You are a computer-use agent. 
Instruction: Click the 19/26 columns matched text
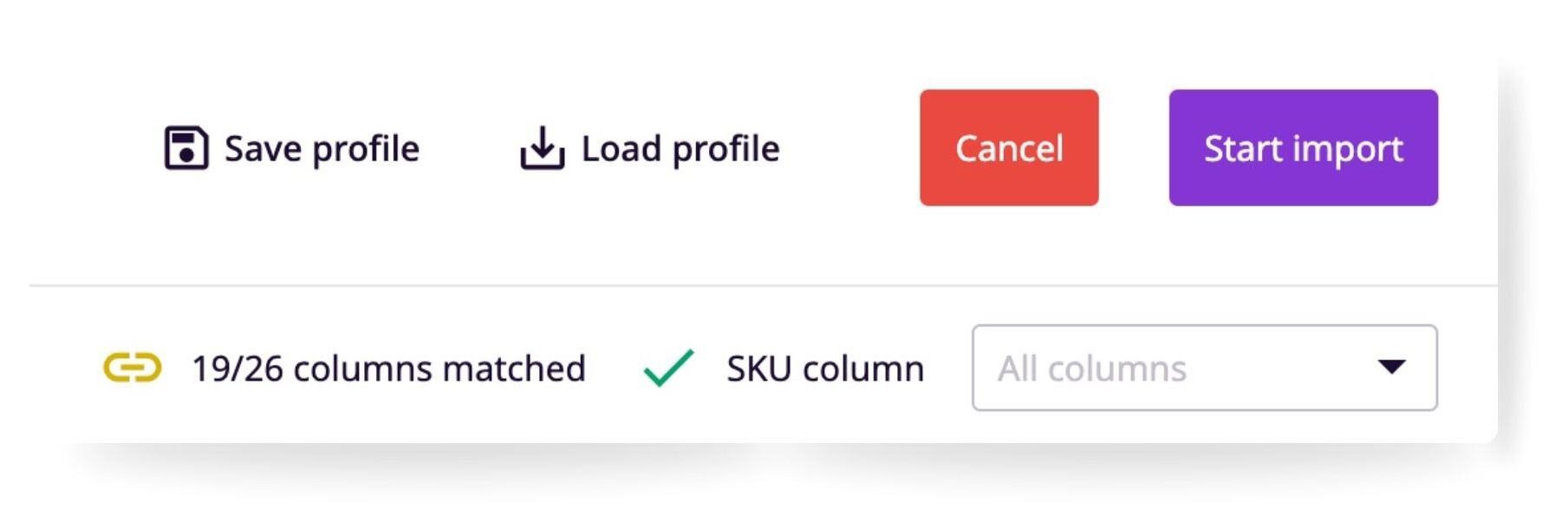click(x=388, y=369)
